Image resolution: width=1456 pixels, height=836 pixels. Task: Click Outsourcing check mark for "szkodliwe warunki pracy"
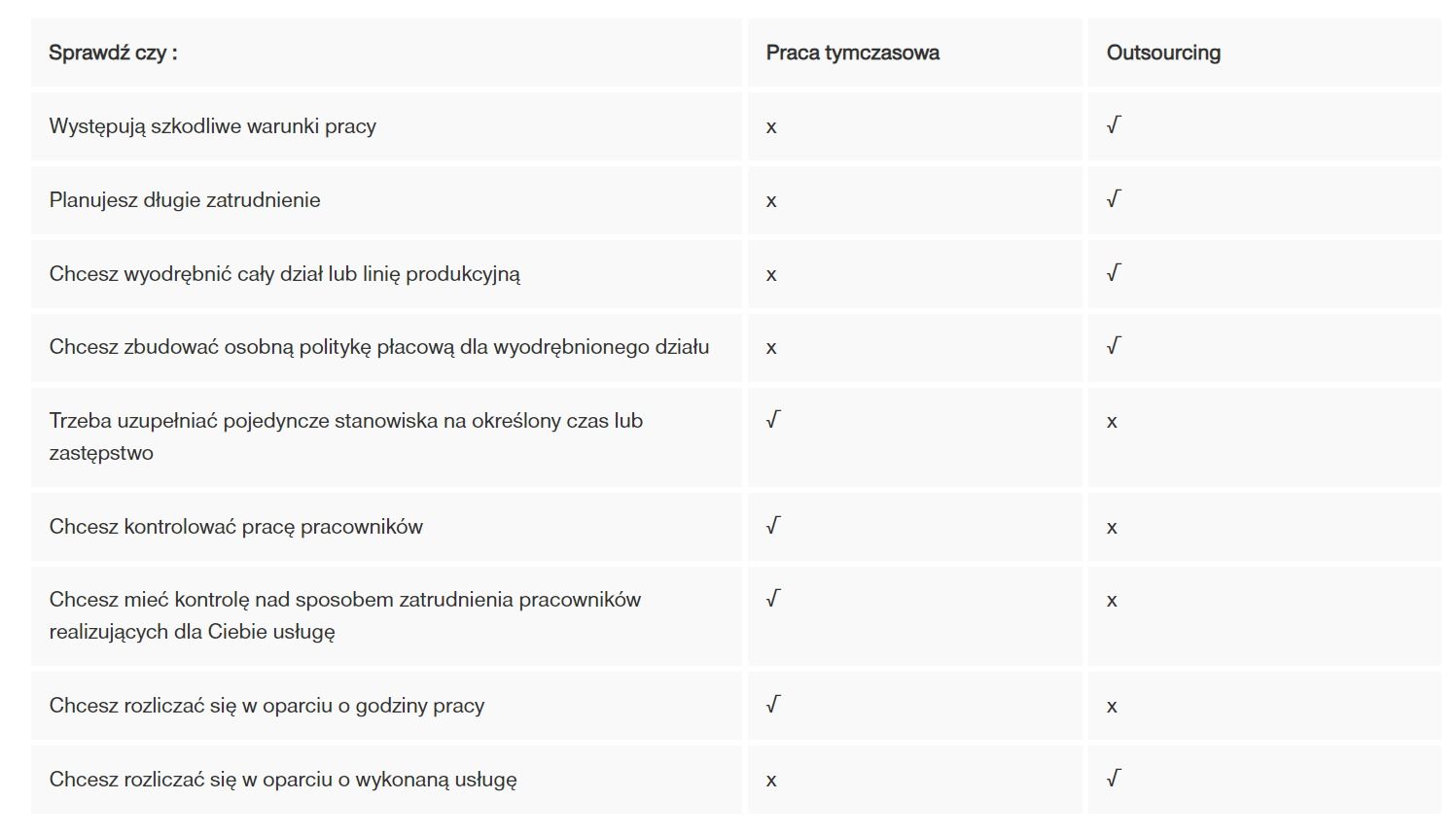1114,125
